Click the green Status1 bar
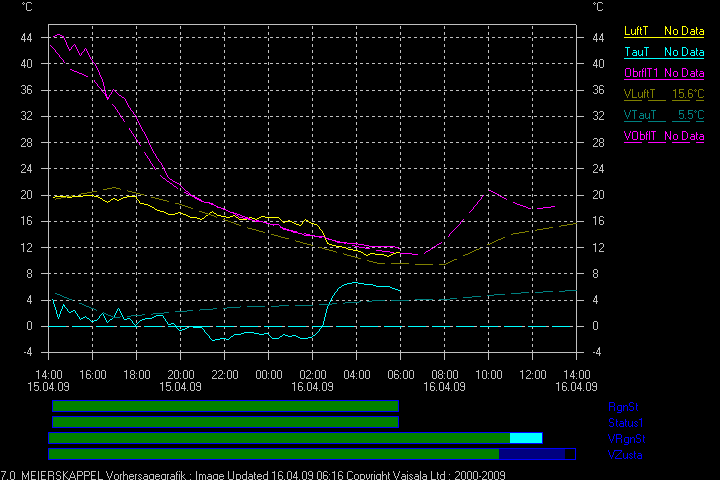The height and width of the screenshot is (480, 720). point(225,422)
